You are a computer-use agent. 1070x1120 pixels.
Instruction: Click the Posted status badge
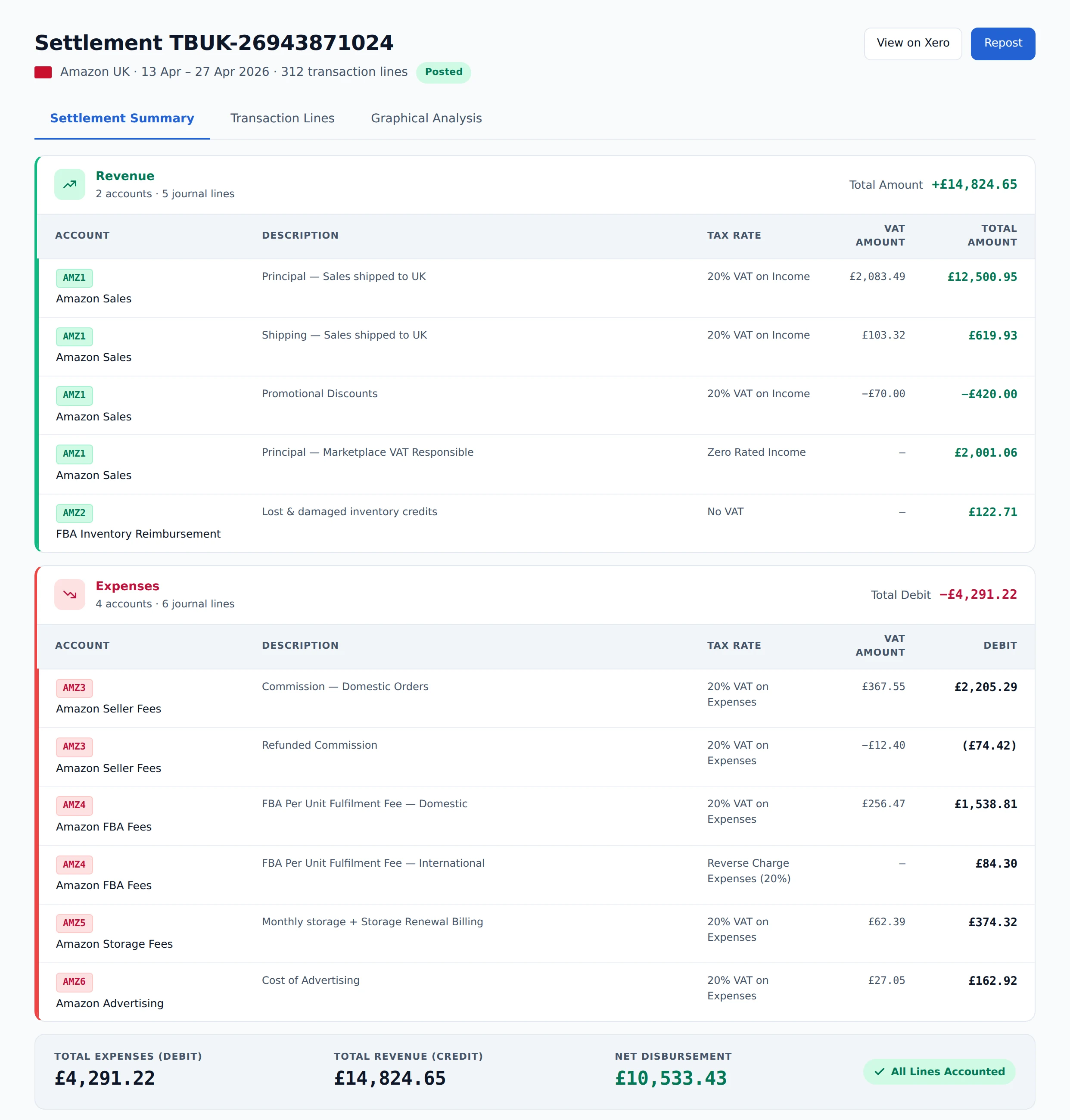point(443,72)
